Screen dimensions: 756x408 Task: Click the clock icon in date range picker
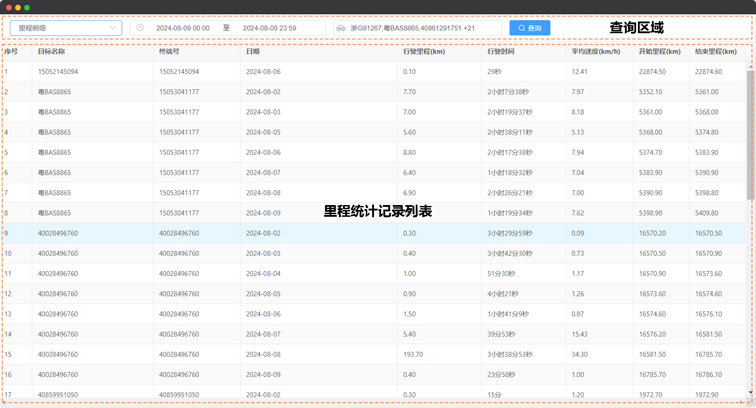140,28
